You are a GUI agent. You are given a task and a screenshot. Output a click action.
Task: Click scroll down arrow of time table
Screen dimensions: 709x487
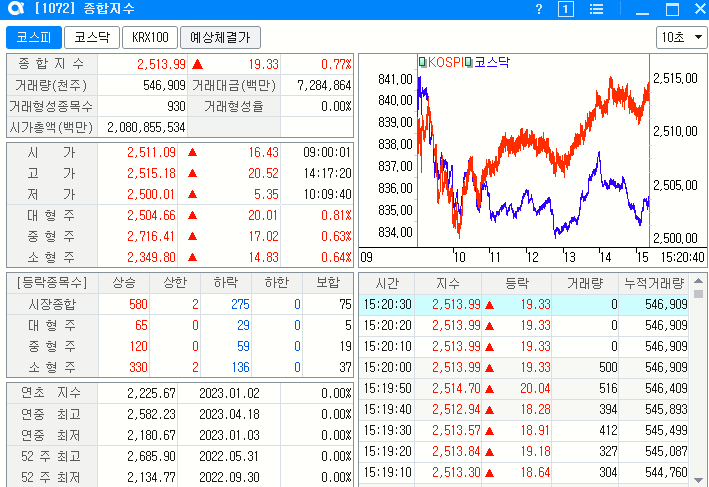698,480
